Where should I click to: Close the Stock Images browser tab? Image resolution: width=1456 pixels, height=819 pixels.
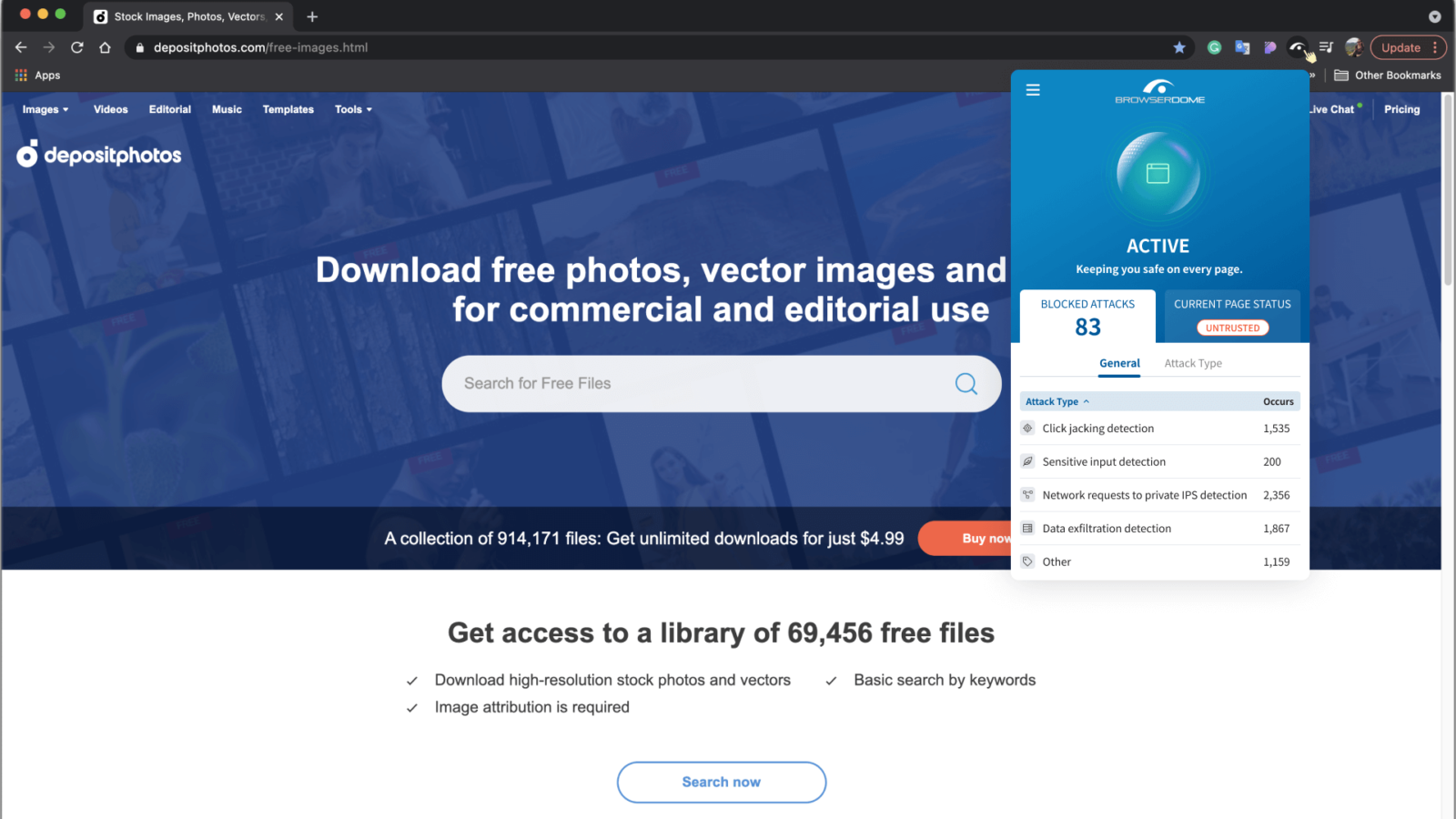[x=279, y=16]
